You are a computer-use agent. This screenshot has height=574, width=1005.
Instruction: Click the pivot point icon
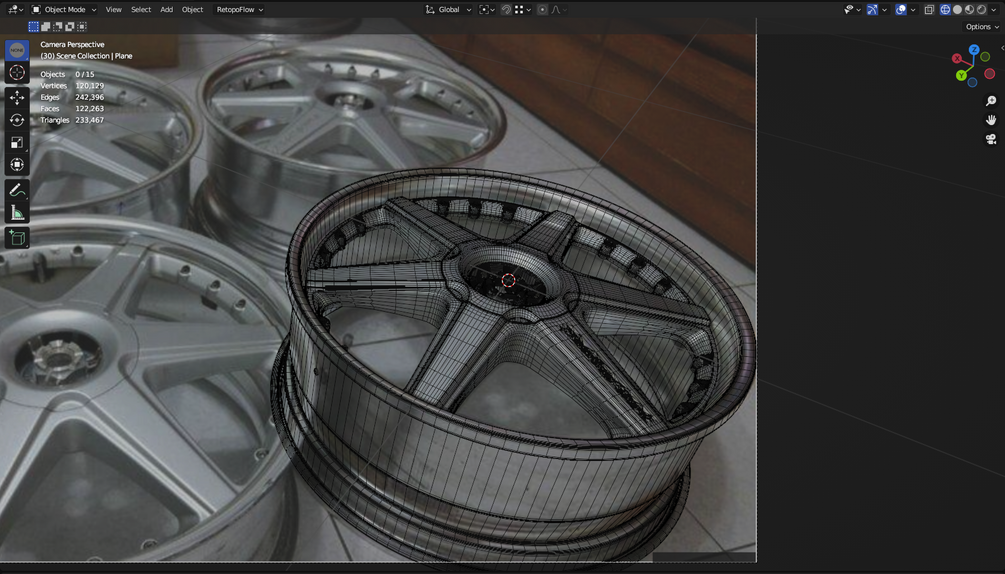pyautogui.click(x=484, y=10)
